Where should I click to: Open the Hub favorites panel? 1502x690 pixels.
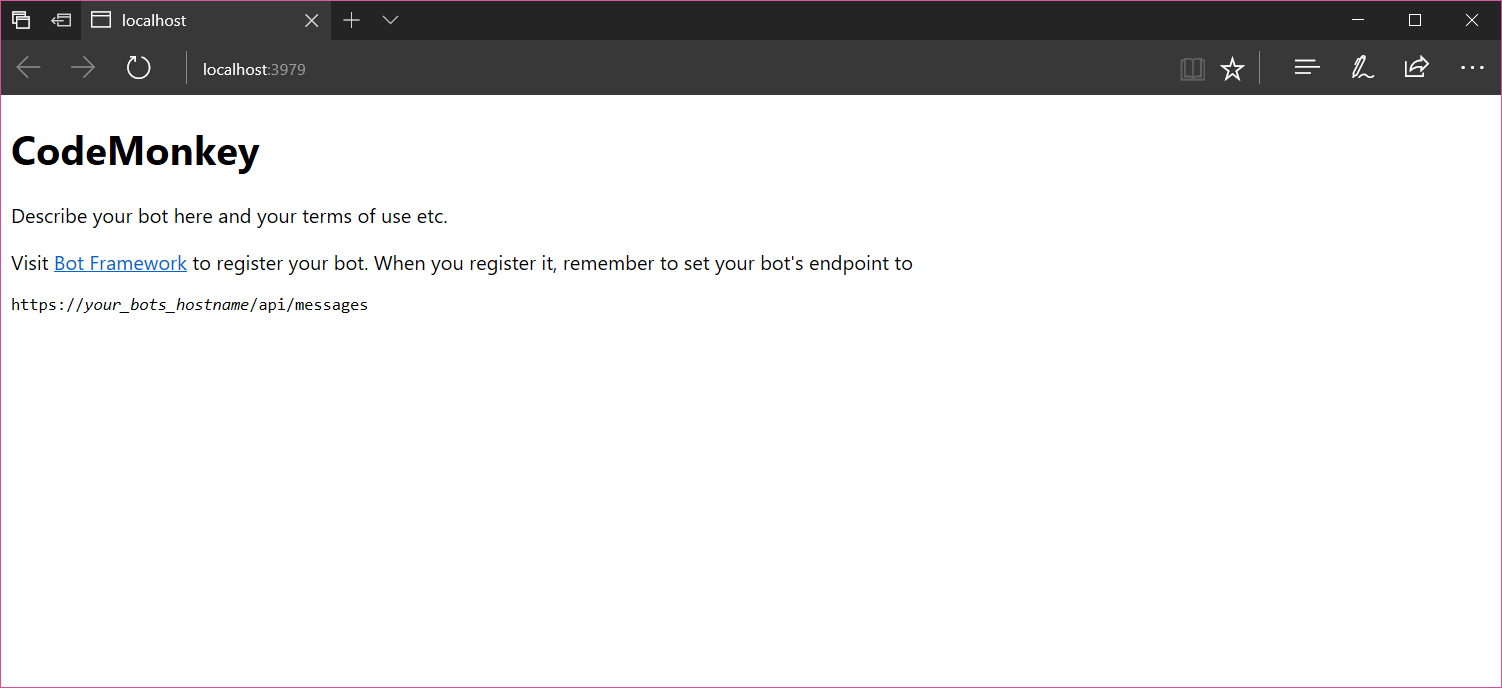click(1307, 68)
